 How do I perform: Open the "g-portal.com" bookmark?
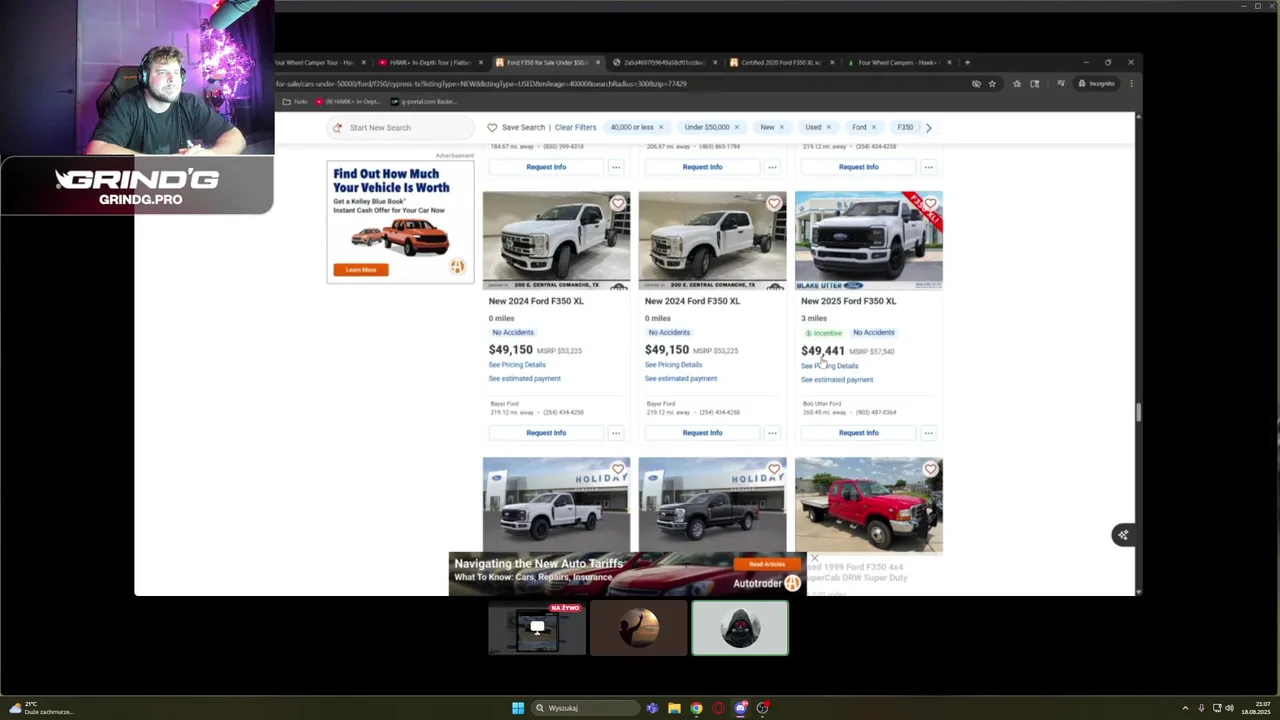click(x=423, y=102)
